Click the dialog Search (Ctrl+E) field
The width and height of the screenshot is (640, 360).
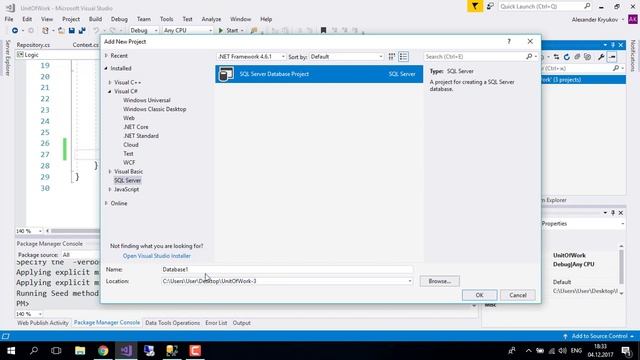474,57
